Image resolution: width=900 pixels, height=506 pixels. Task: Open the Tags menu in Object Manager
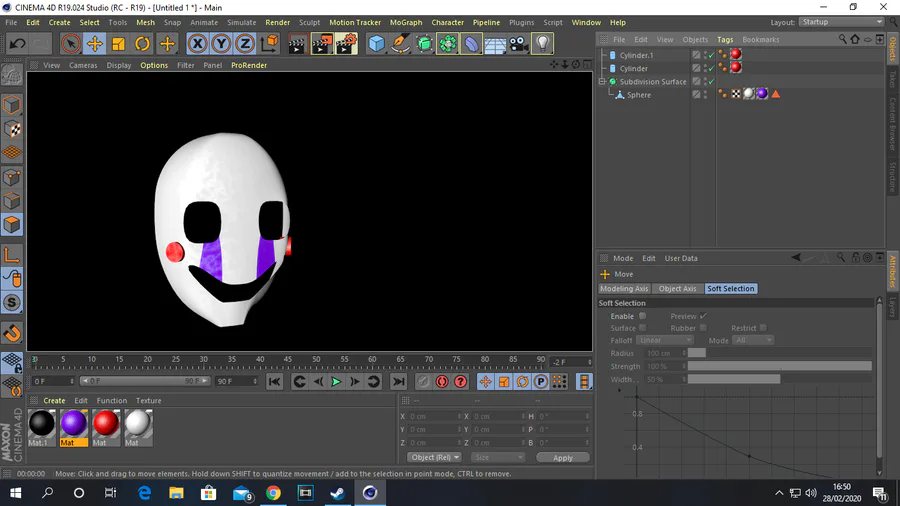tap(725, 40)
